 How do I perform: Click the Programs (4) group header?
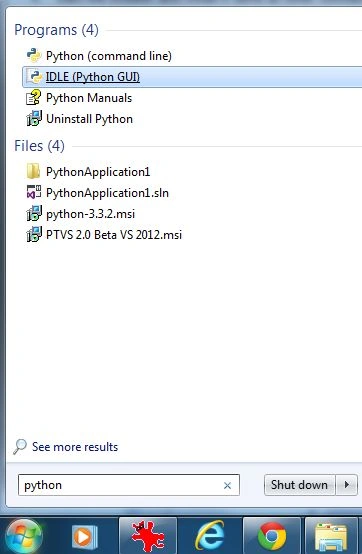point(56,30)
